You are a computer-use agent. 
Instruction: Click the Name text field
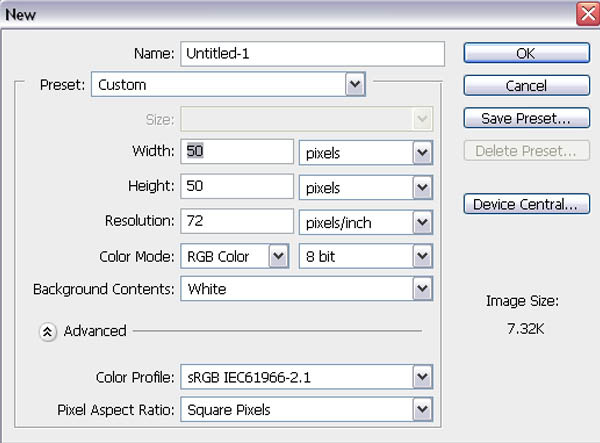pyautogui.click(x=310, y=54)
